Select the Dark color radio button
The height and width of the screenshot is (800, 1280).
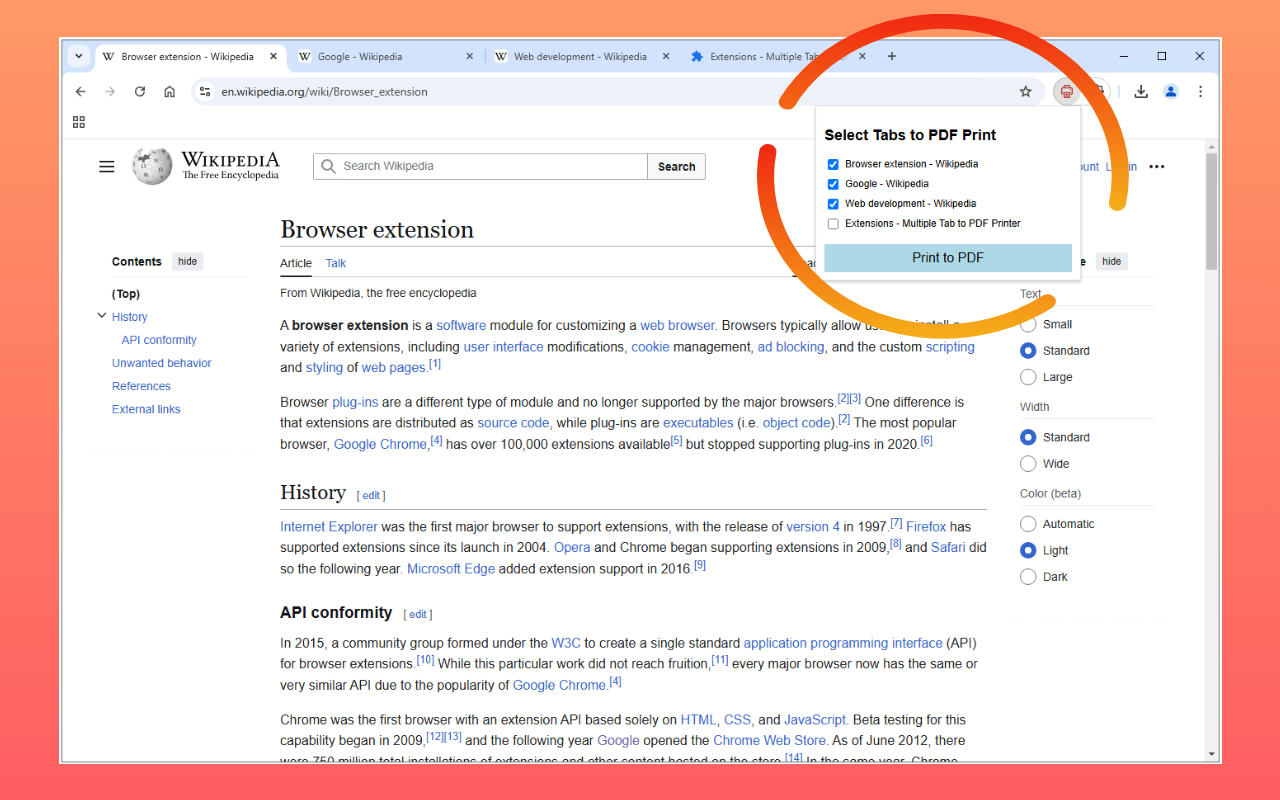tap(1028, 577)
